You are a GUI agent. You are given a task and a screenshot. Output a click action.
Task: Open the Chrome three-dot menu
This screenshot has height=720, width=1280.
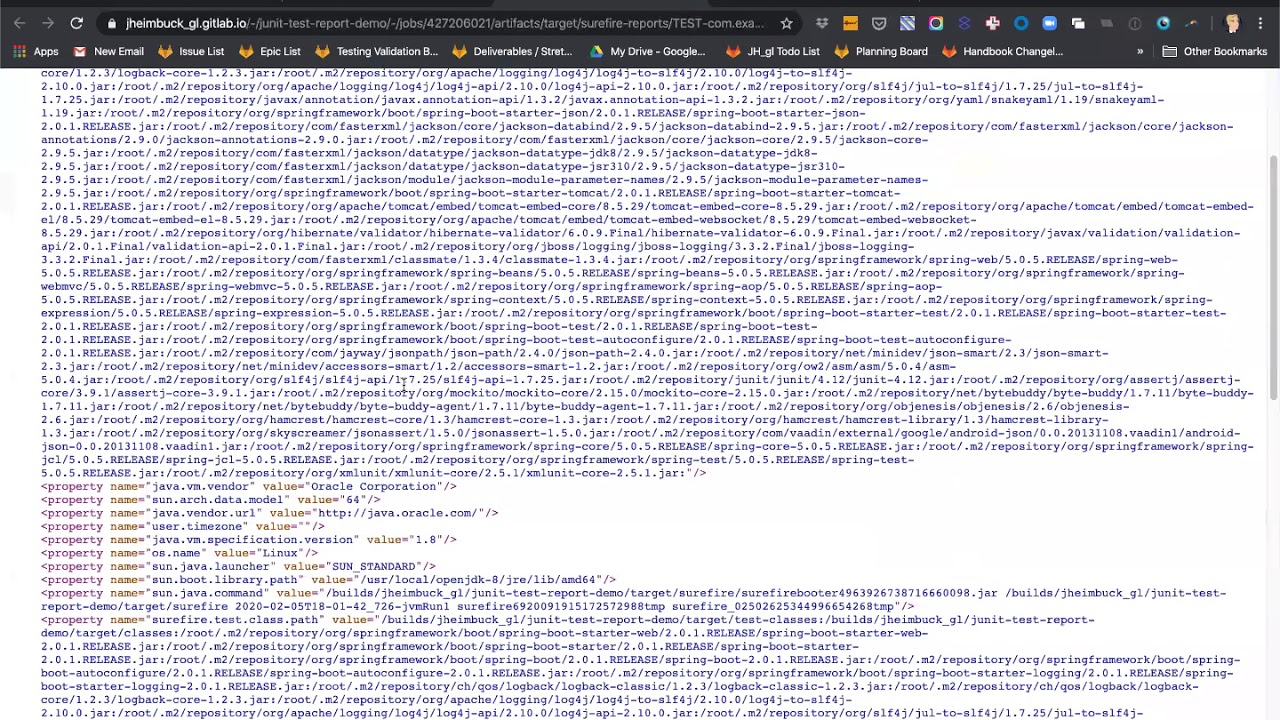point(1260,23)
